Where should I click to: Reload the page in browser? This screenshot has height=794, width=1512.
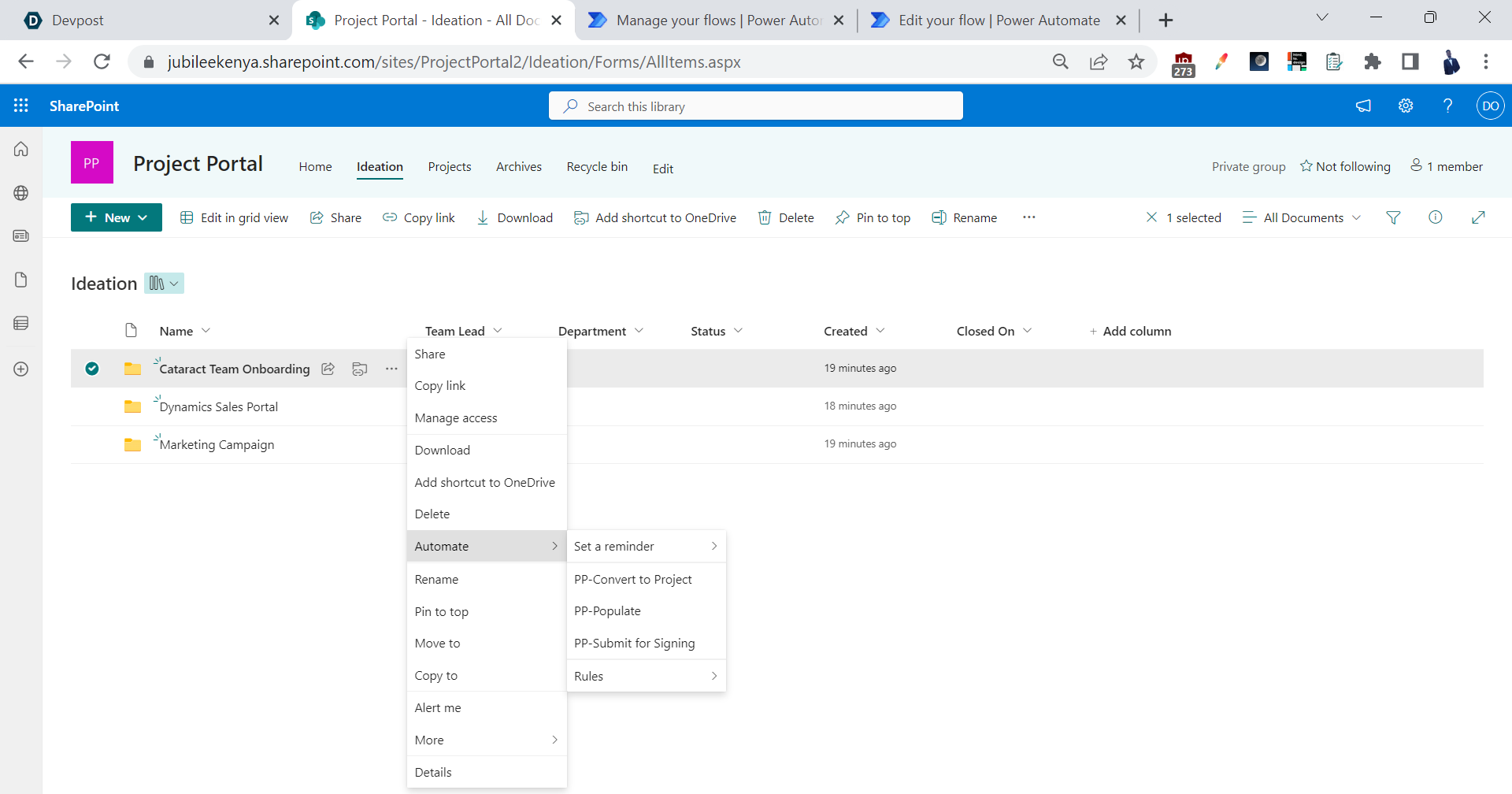[x=102, y=61]
